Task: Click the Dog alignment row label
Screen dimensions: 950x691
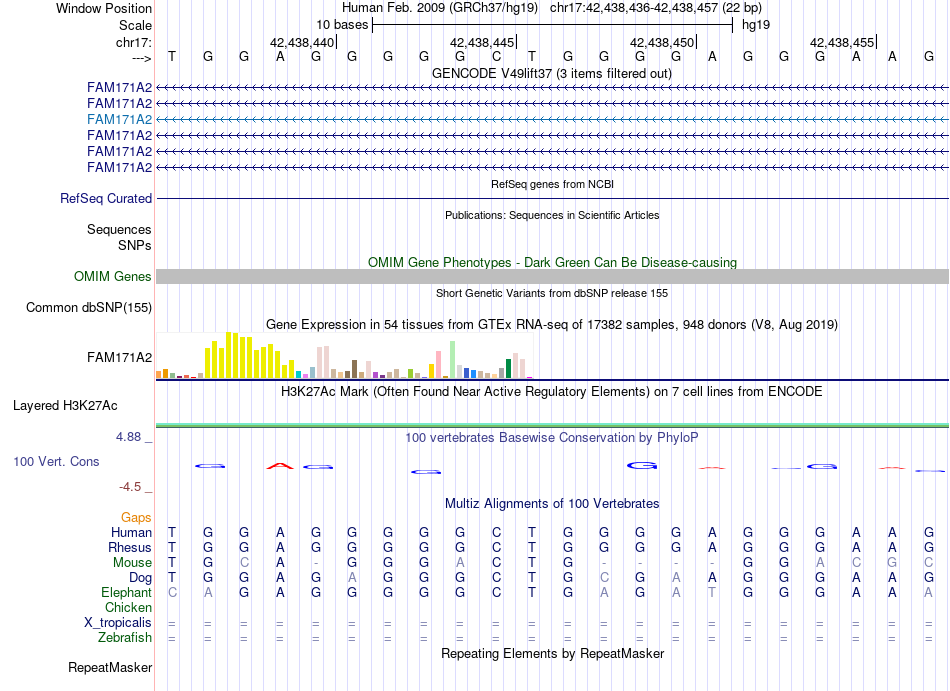Action: (140, 578)
